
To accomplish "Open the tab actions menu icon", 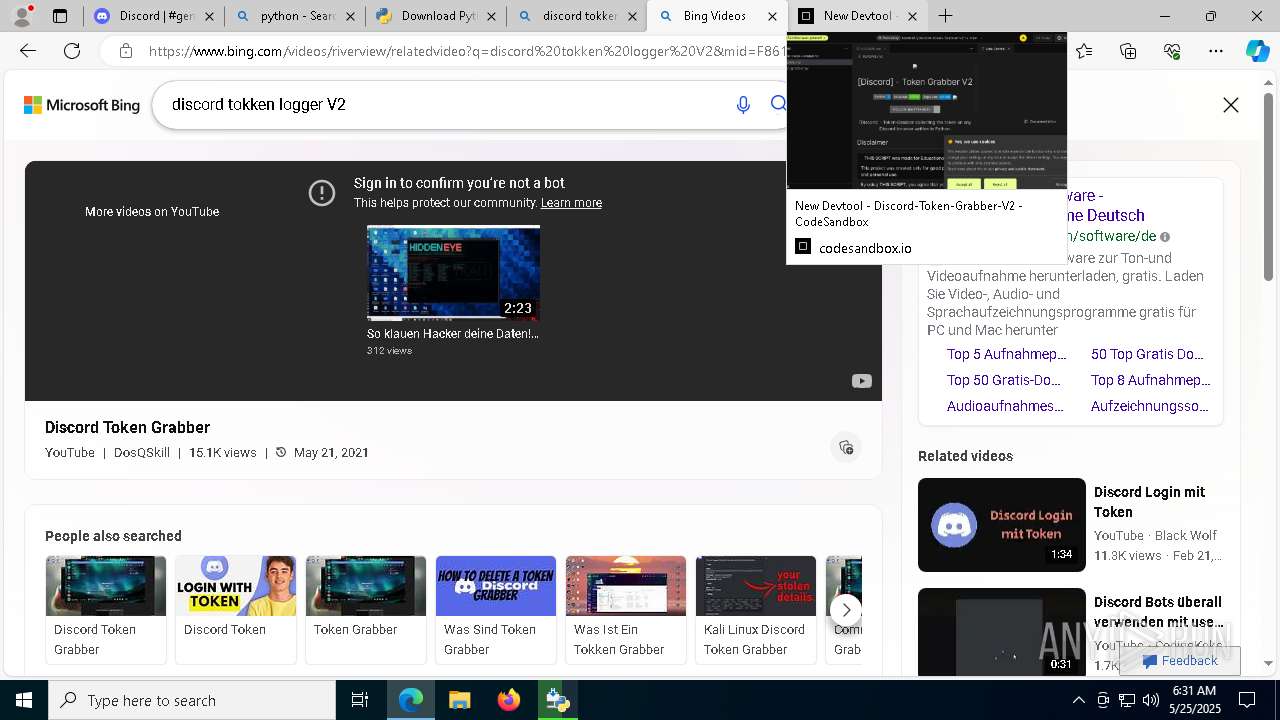I will pyautogui.click(x=60, y=16).
